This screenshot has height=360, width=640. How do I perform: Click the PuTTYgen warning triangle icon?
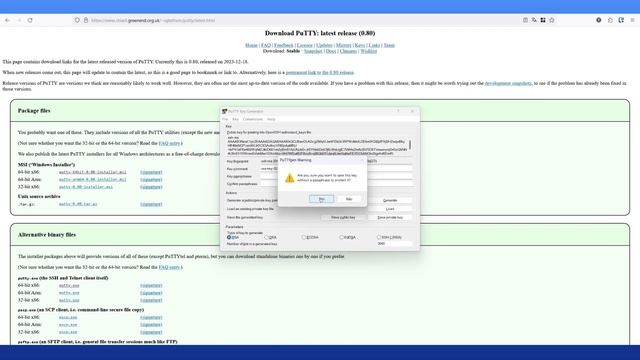tap(289, 178)
